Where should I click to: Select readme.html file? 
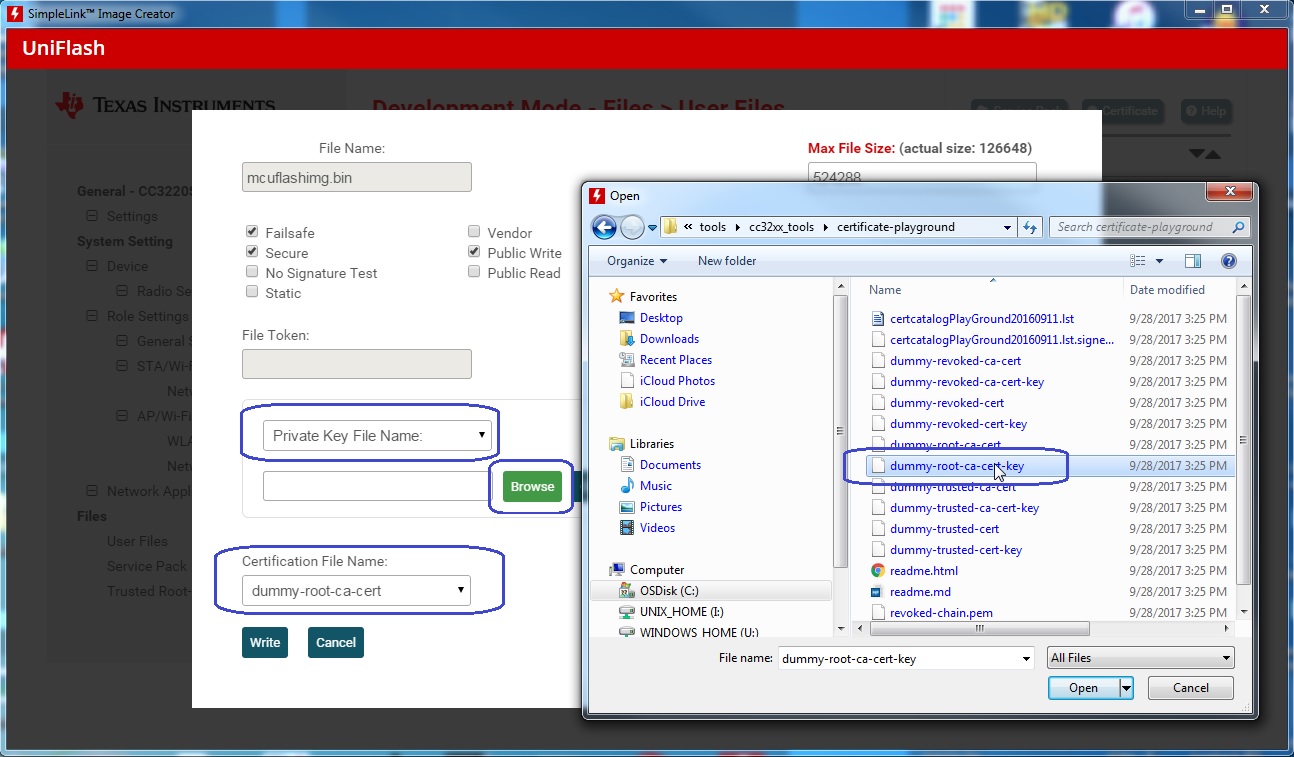pyautogui.click(x=924, y=571)
